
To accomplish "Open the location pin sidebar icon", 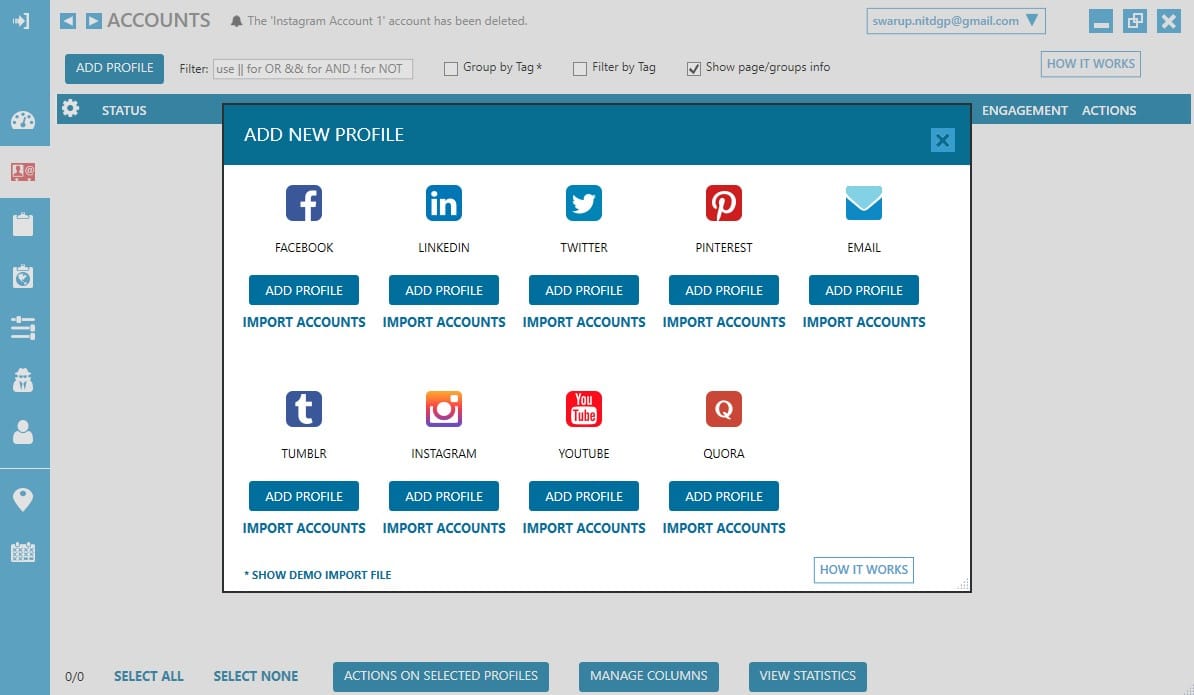I will click(x=23, y=500).
